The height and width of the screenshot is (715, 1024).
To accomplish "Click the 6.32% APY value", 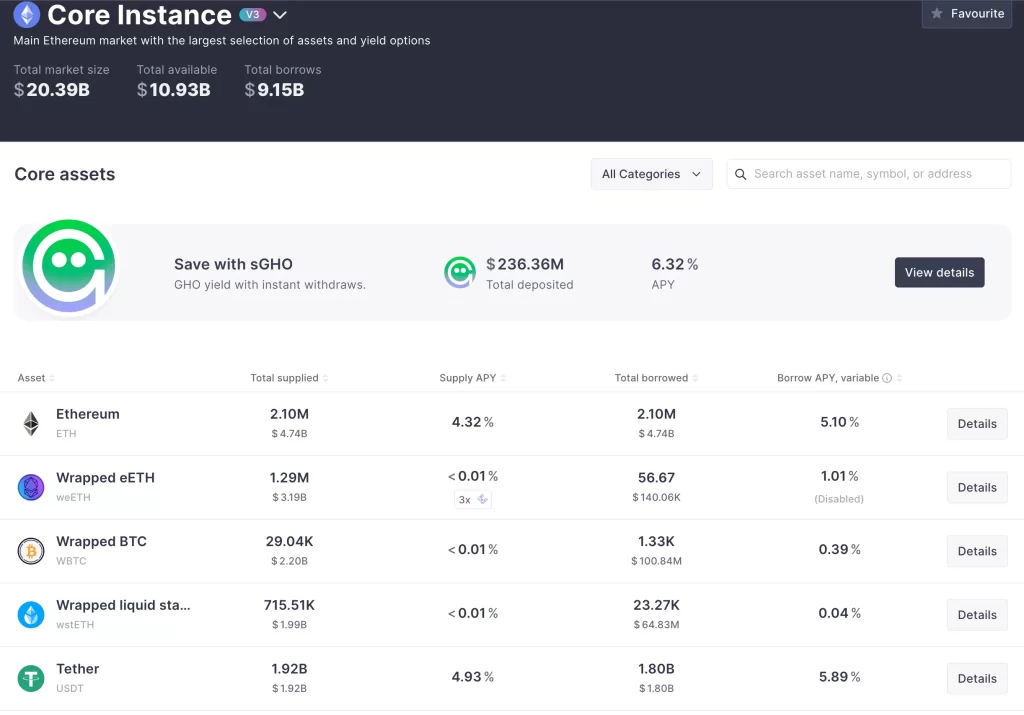I will (675, 264).
